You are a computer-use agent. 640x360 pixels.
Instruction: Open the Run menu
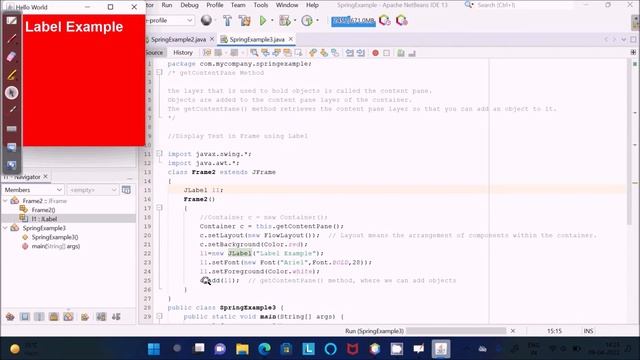(167, 5)
